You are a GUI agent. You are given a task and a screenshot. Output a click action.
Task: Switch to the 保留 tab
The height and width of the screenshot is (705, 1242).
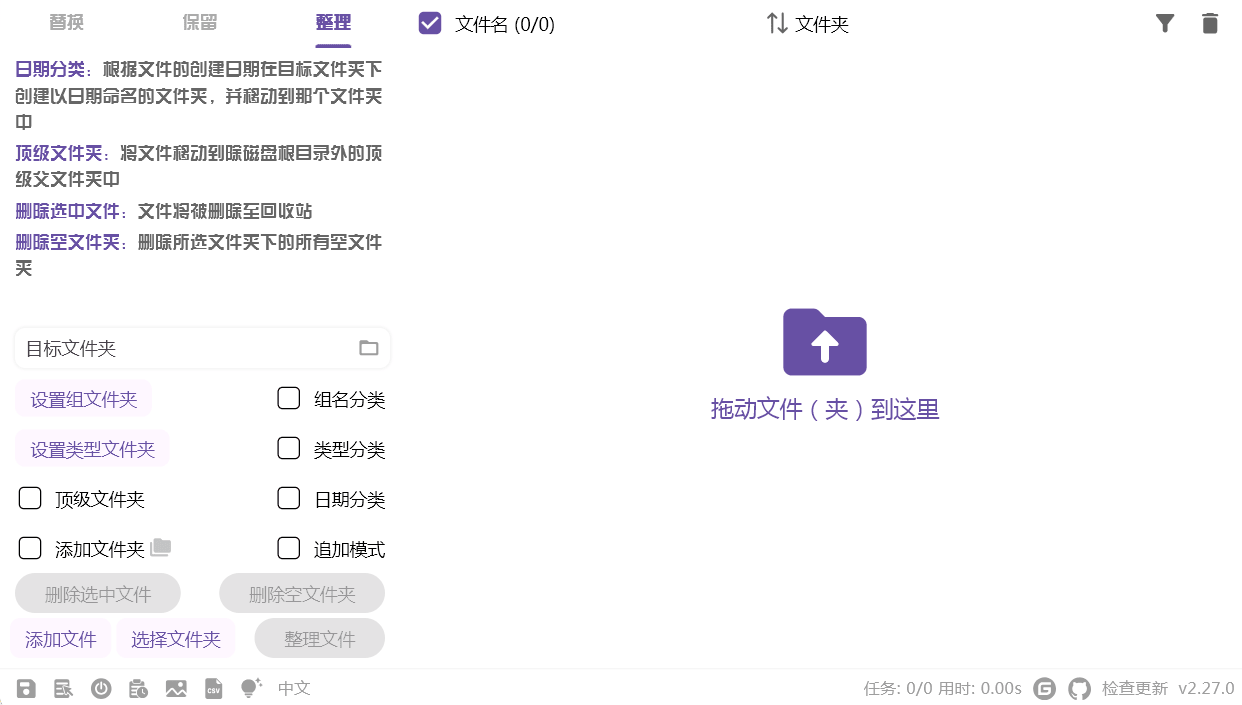[199, 21]
